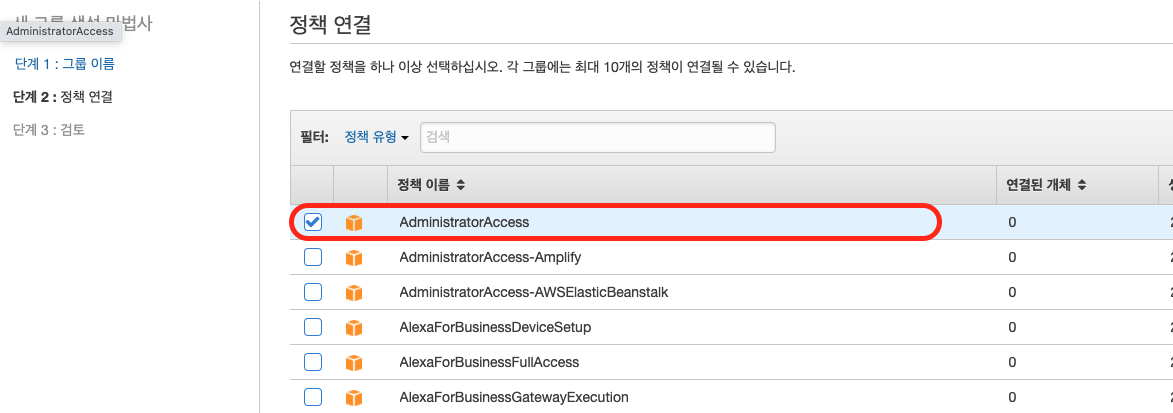Screen dimensions: 1173x413
Task: Click the AlexaForBusinessFullAccess policy name
Action: [489, 362]
